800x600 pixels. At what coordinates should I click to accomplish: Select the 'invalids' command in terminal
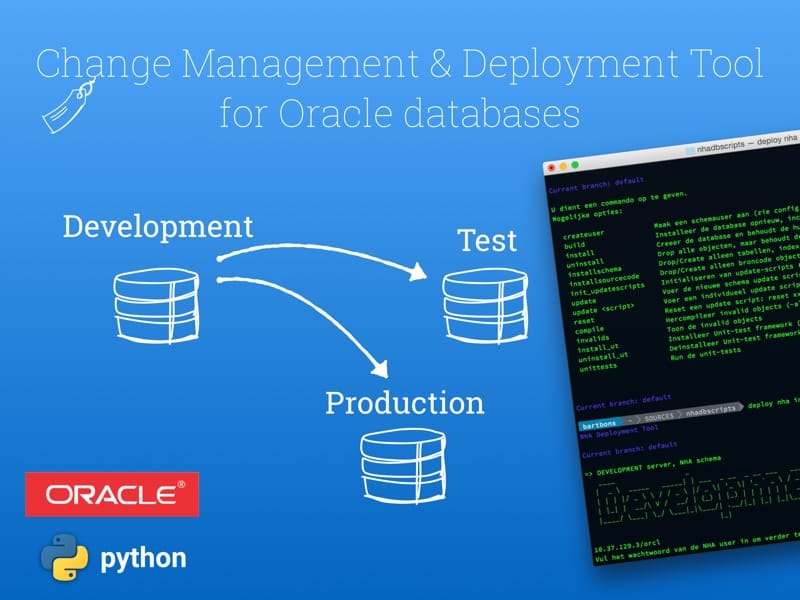[x=593, y=338]
